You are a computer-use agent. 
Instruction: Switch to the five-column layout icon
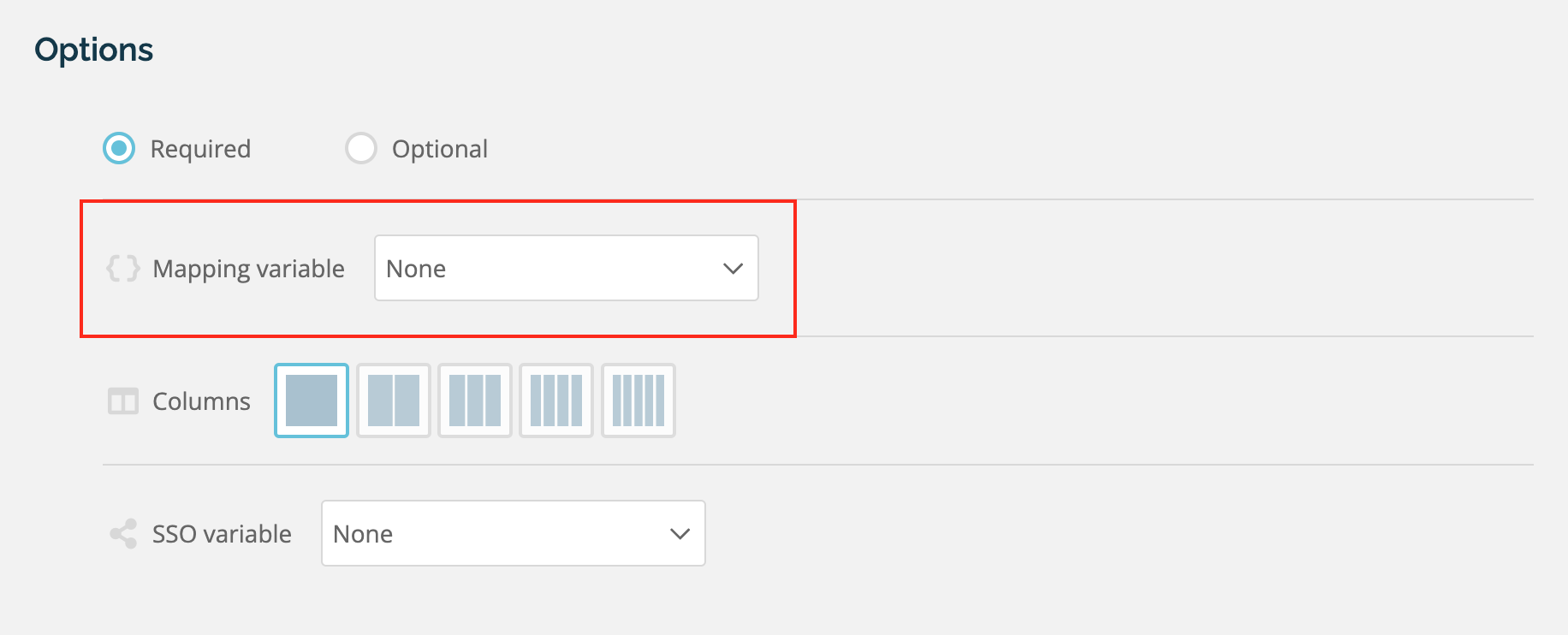pyautogui.click(x=638, y=401)
